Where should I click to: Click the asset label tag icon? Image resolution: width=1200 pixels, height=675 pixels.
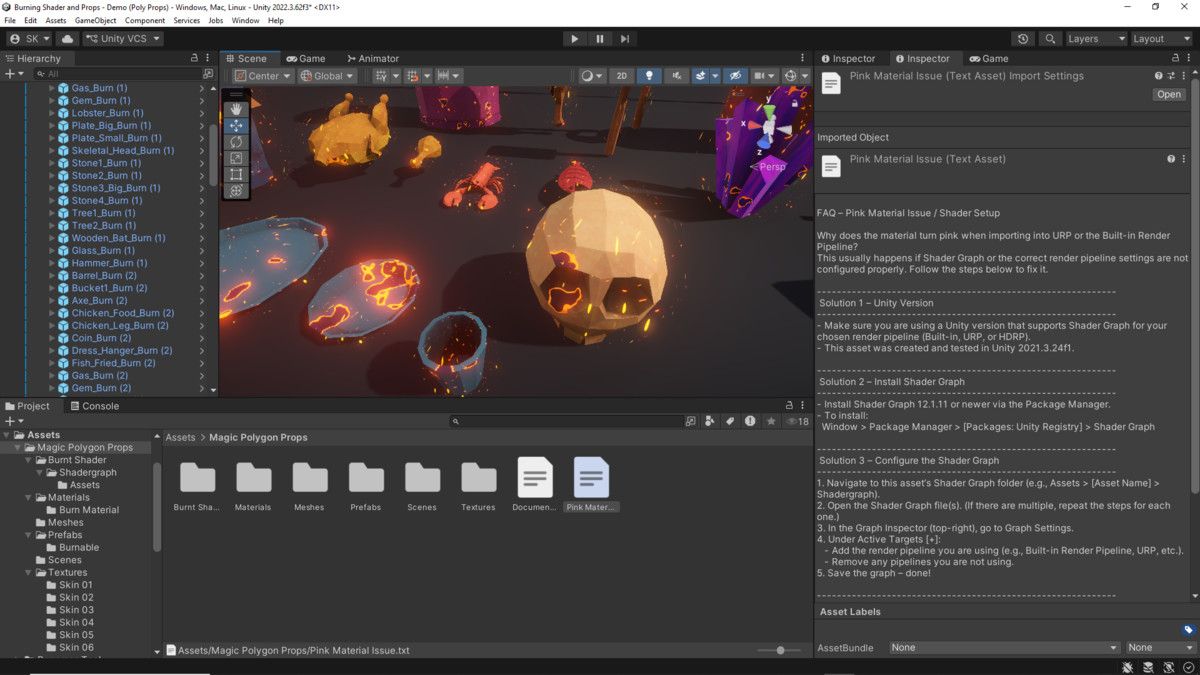[x=1188, y=630]
